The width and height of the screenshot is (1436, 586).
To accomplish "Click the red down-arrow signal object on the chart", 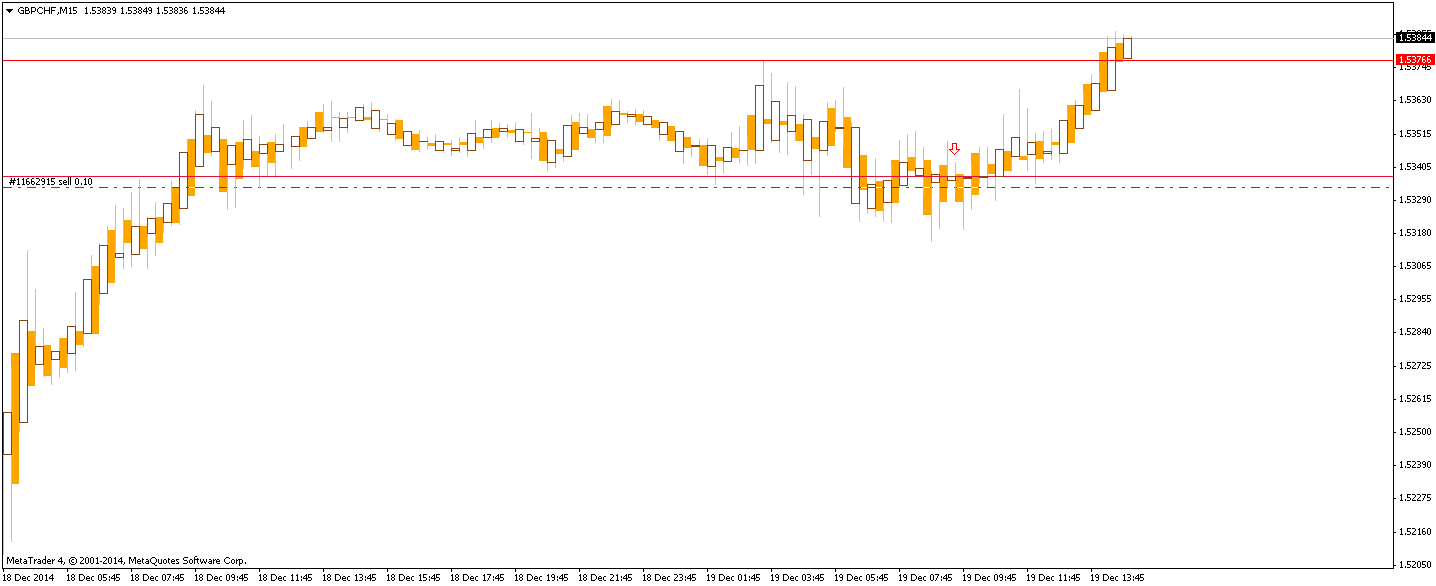I will pyautogui.click(x=955, y=149).
